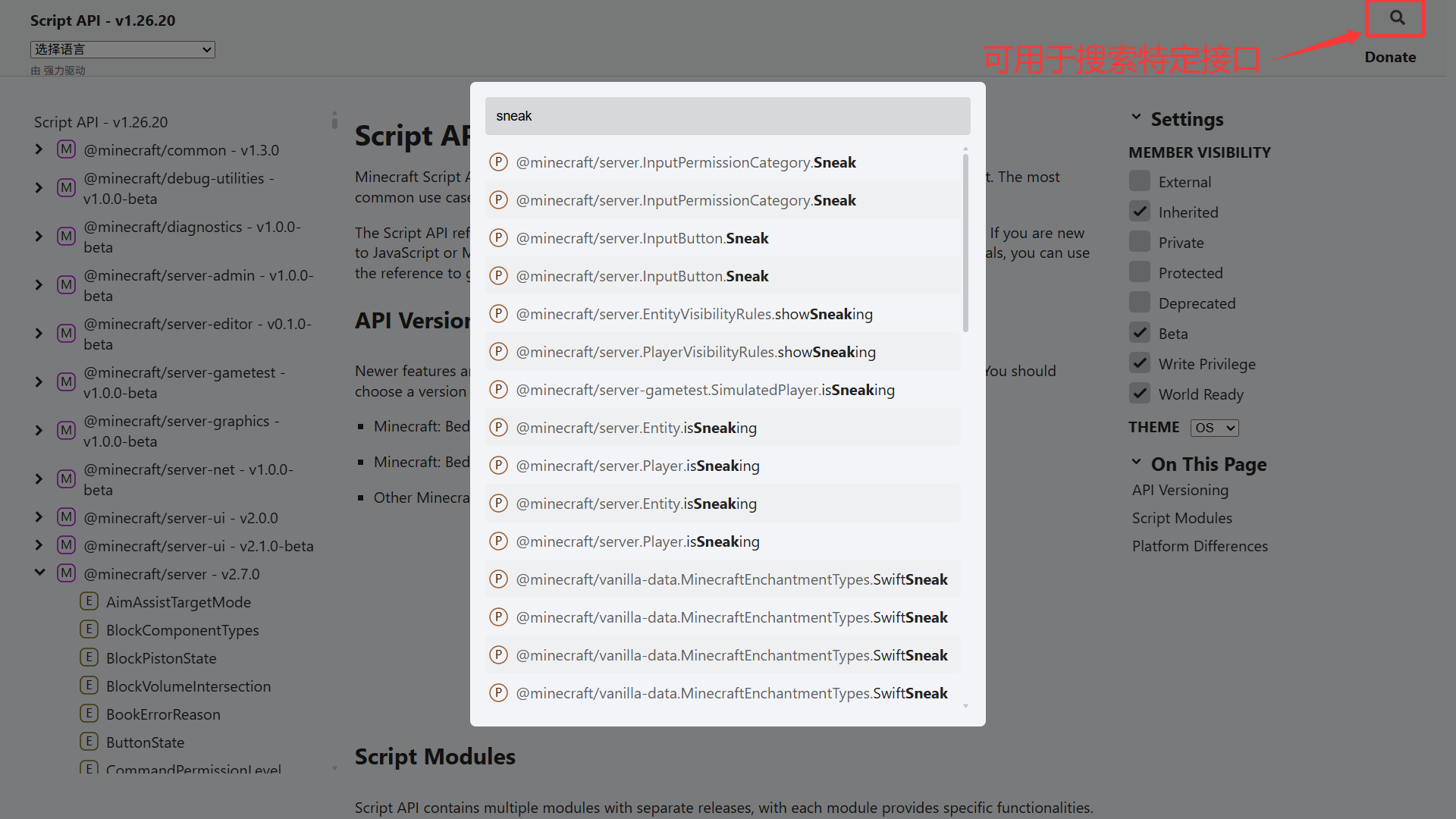Expand the @minecraft/server-net tree node
This screenshot has height=819, width=1456.
tap(39, 479)
